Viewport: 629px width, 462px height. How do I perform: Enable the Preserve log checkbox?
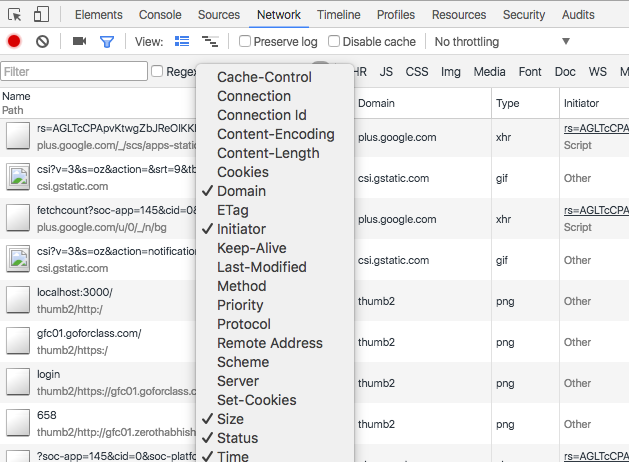pos(245,41)
